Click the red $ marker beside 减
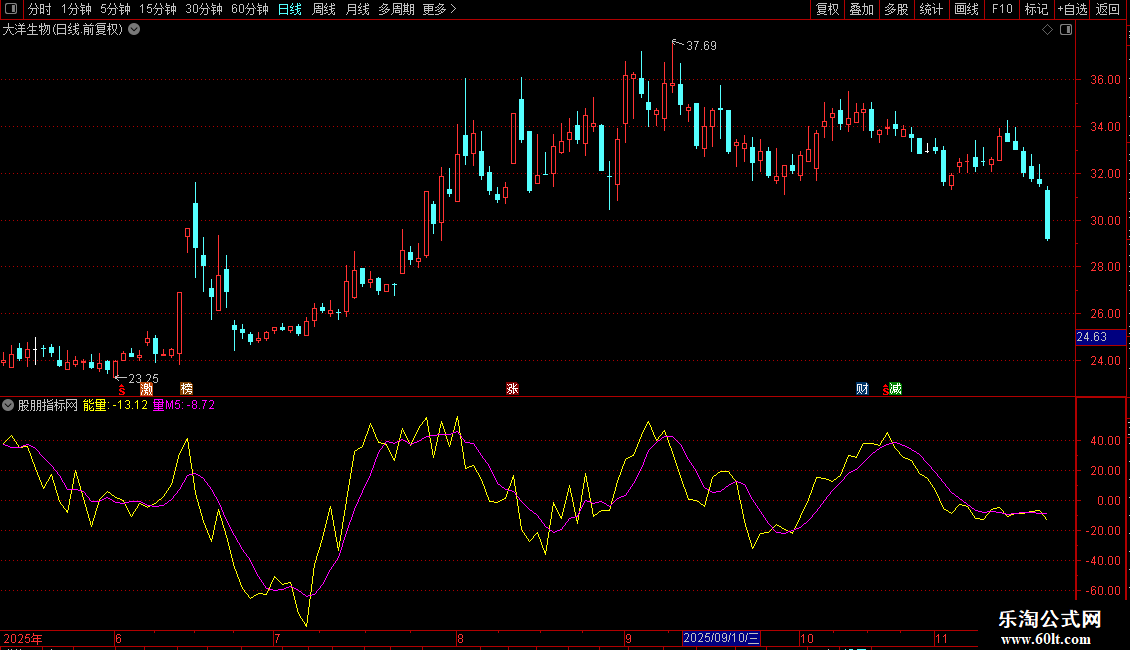 click(886, 390)
